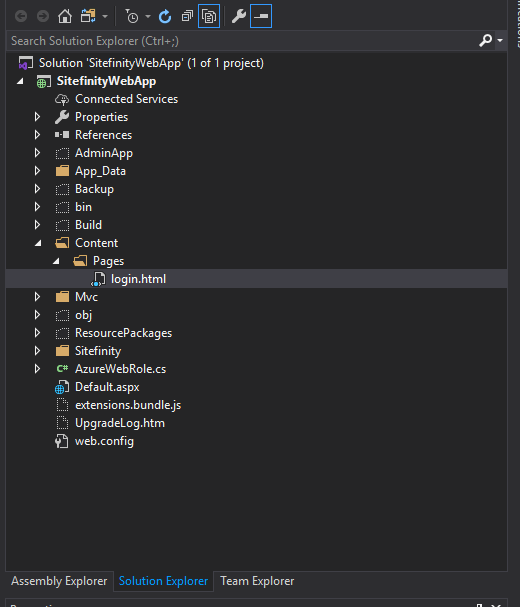
Task: Collapse the Content folder
Action: click(38, 243)
